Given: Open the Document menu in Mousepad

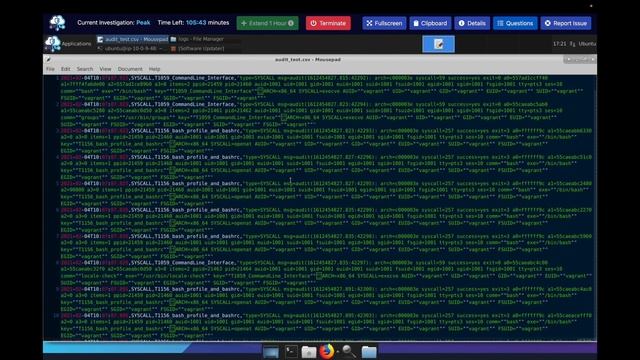Looking at the screenshot, I should coord(130,69).
